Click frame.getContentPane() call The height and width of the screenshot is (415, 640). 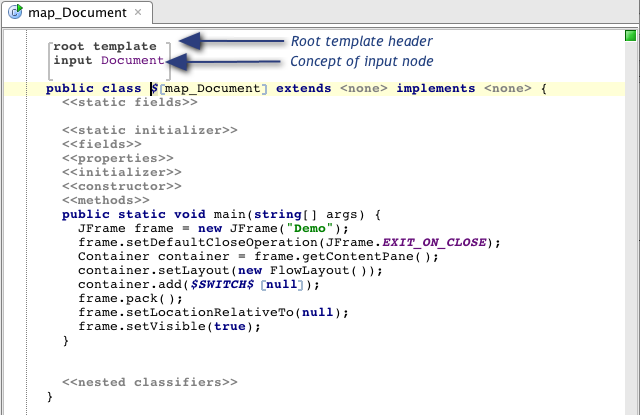point(342,257)
